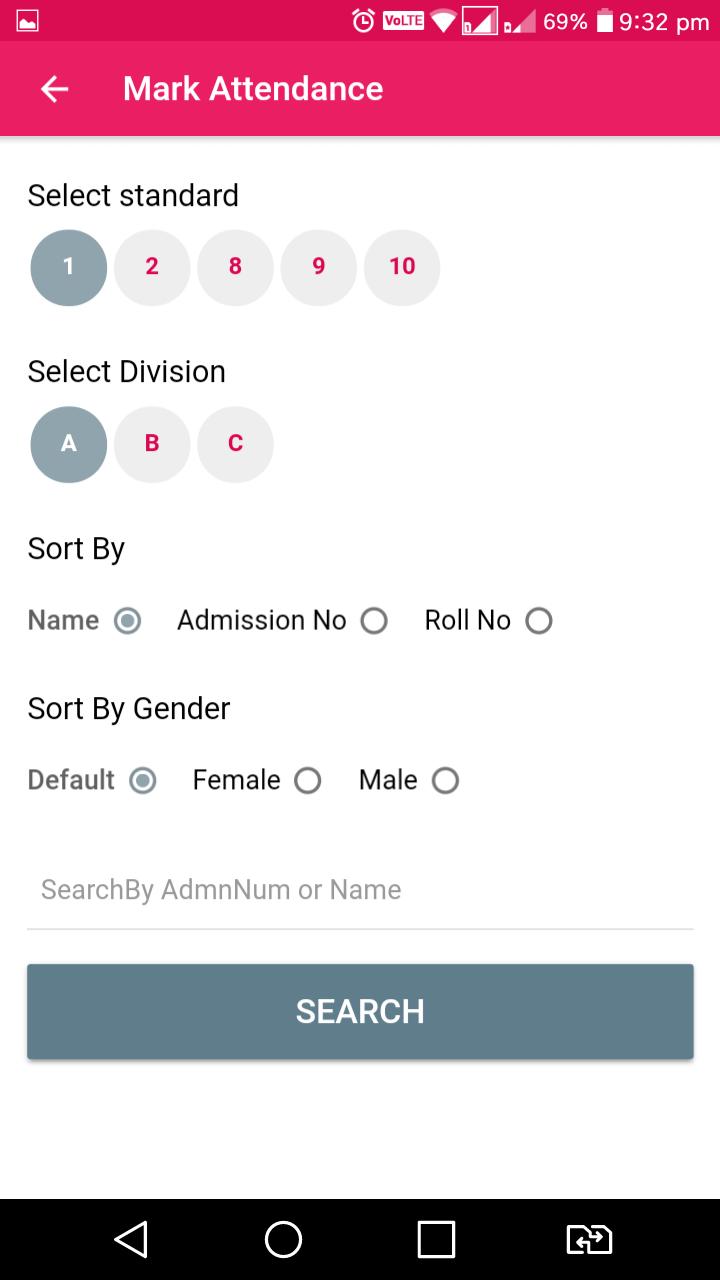Click the SEARCH button

click(x=360, y=1011)
